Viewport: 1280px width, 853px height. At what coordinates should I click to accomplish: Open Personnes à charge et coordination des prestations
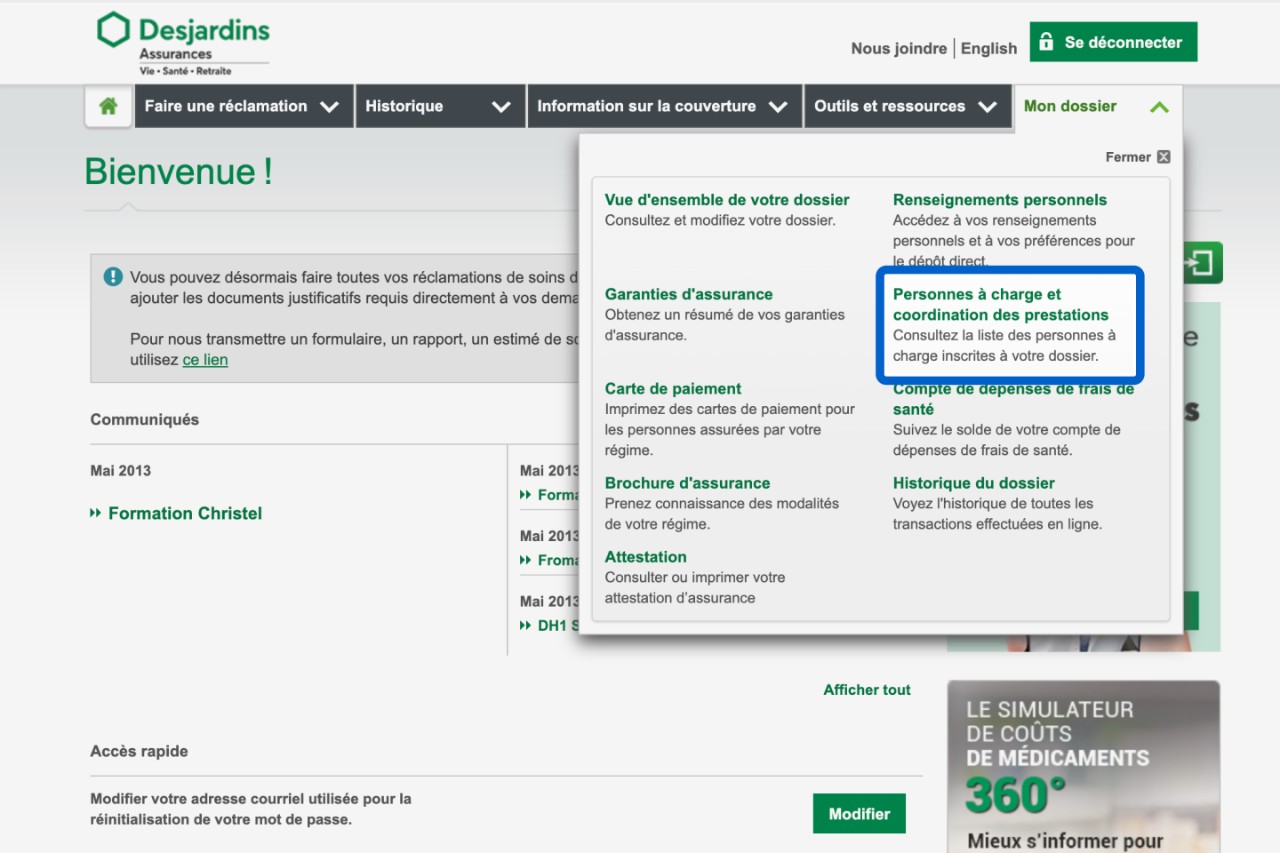coord(1000,305)
